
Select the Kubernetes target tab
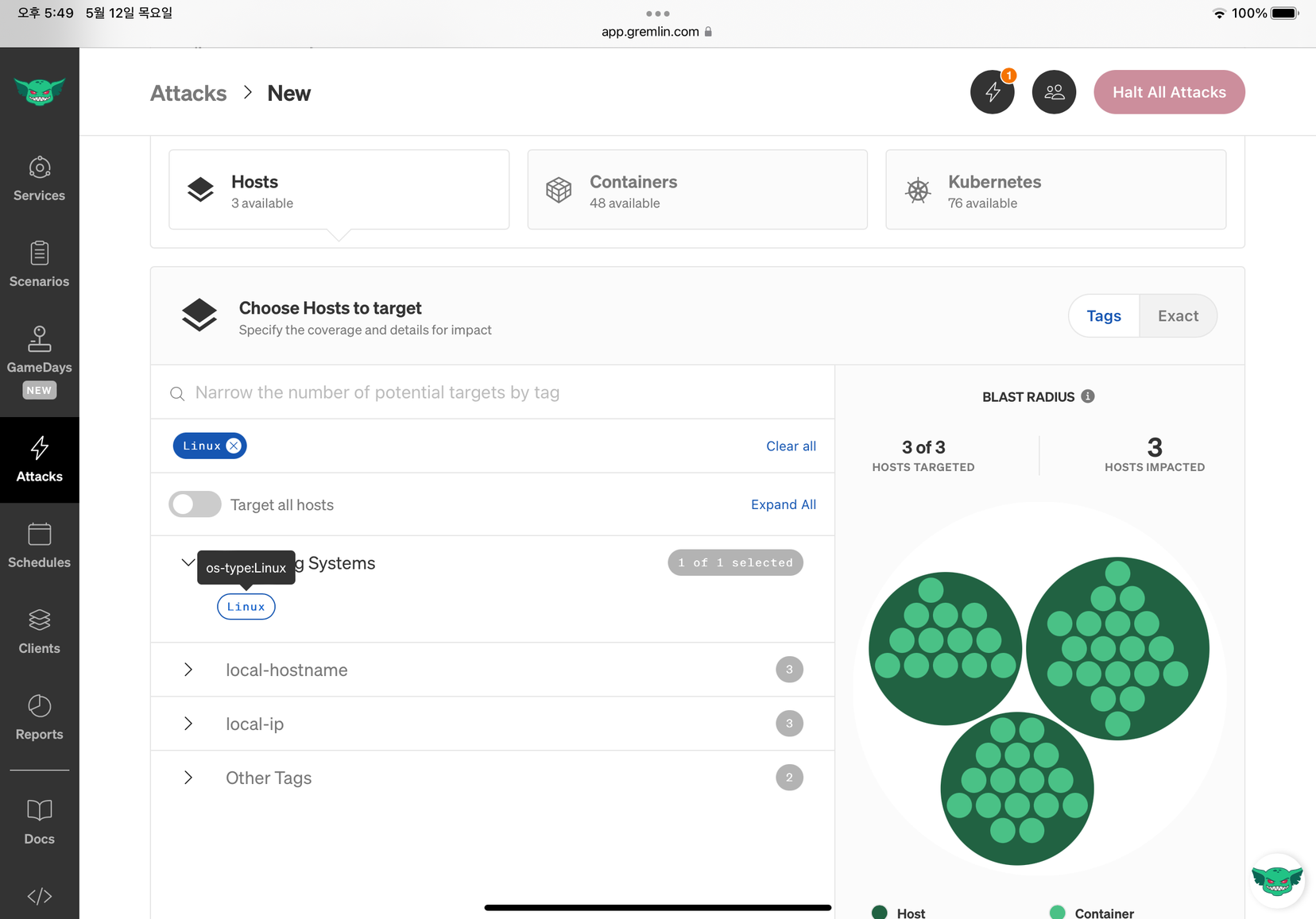(x=1056, y=190)
